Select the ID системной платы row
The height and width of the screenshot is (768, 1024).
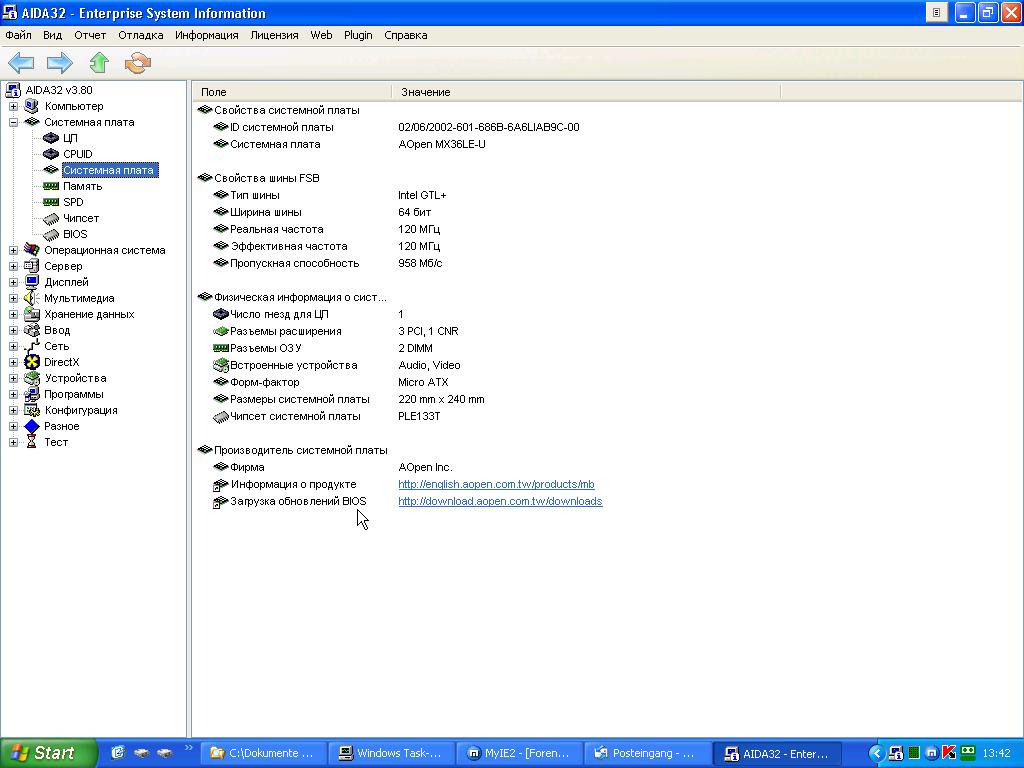281,127
